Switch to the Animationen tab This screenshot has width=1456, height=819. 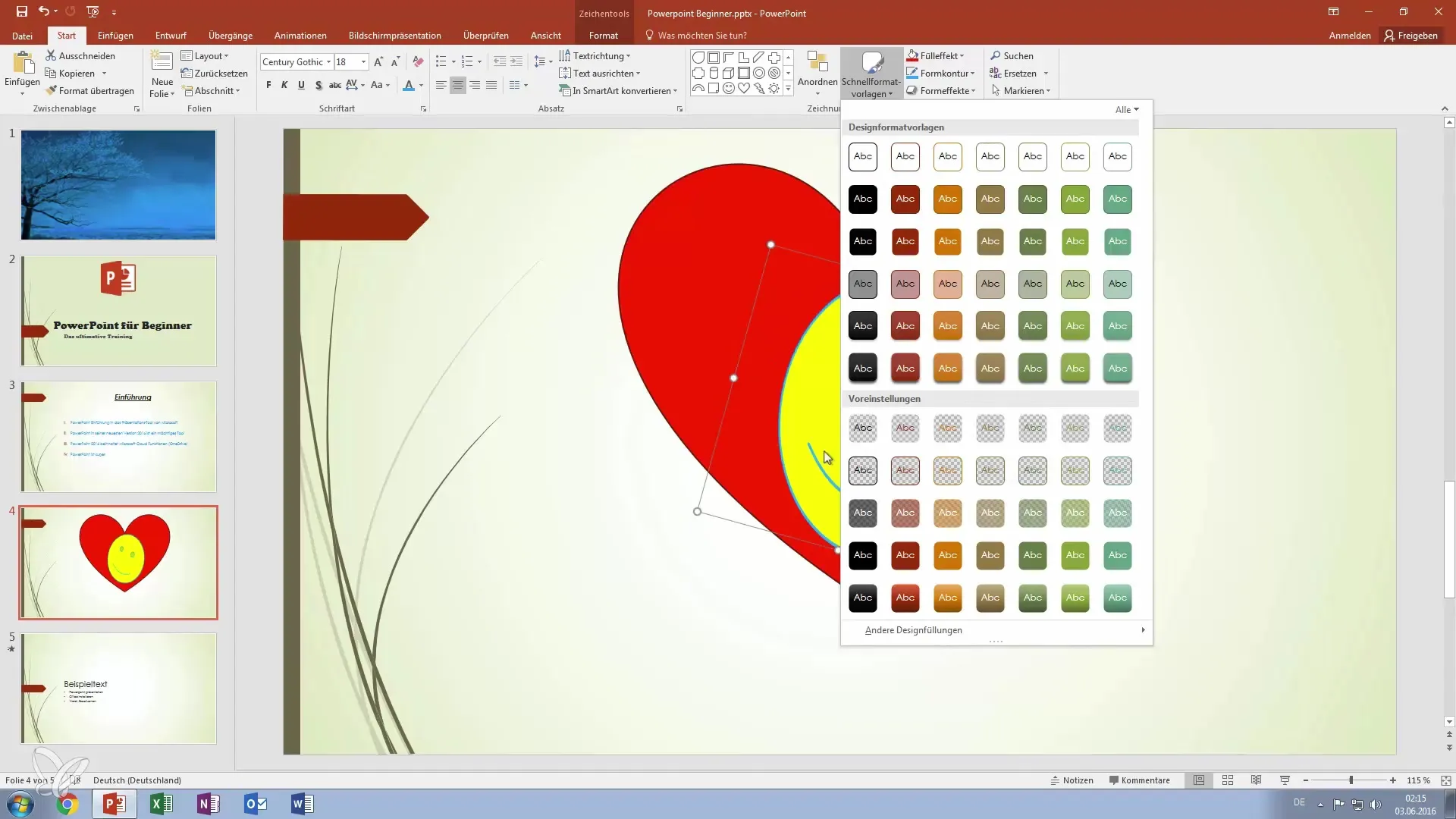coord(300,35)
